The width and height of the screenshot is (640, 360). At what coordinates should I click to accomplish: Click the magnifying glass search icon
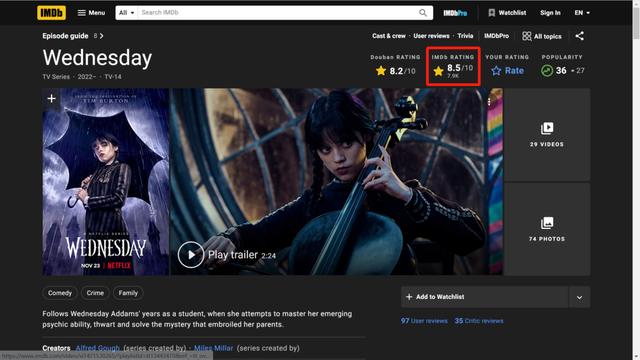click(x=423, y=13)
